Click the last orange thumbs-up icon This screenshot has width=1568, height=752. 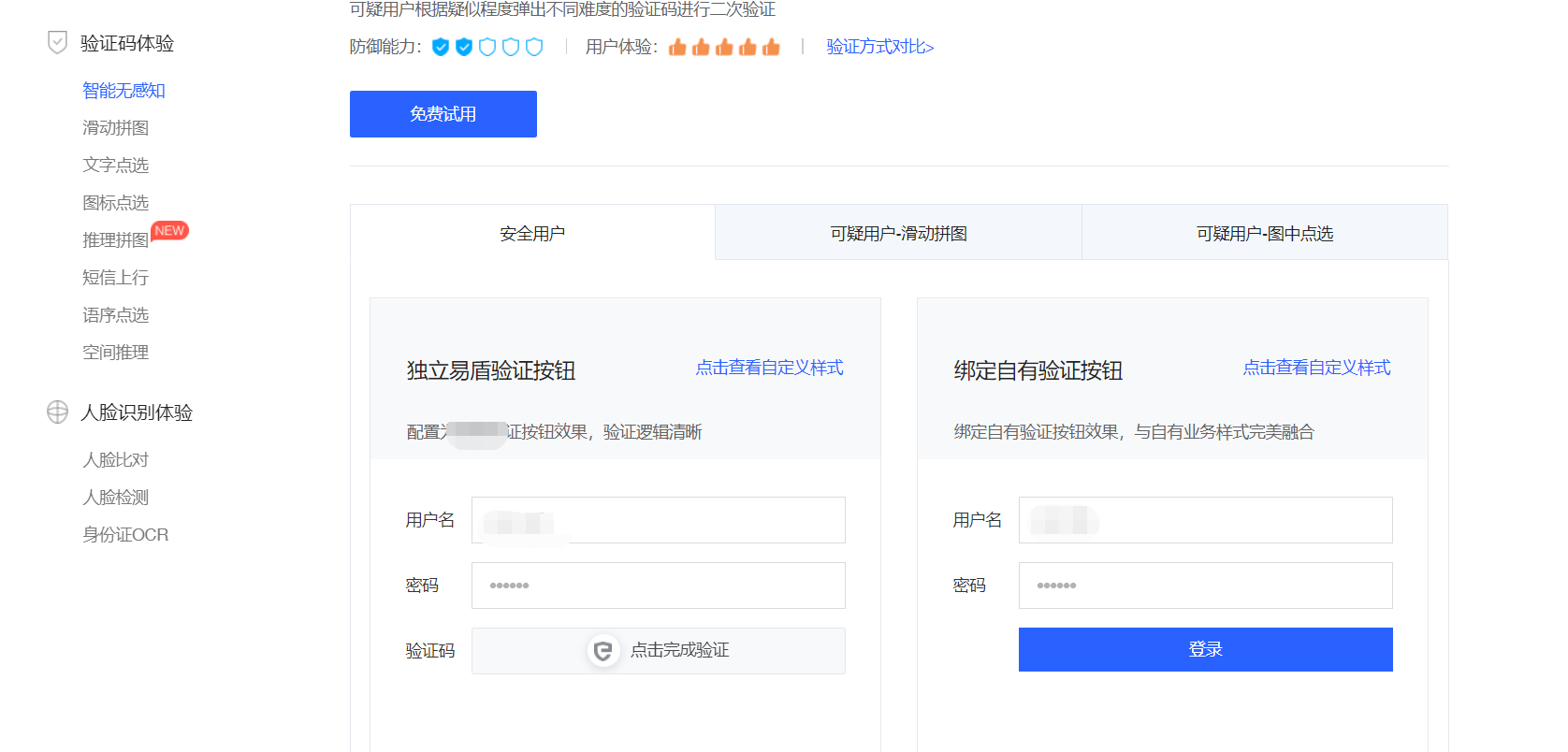click(x=771, y=47)
